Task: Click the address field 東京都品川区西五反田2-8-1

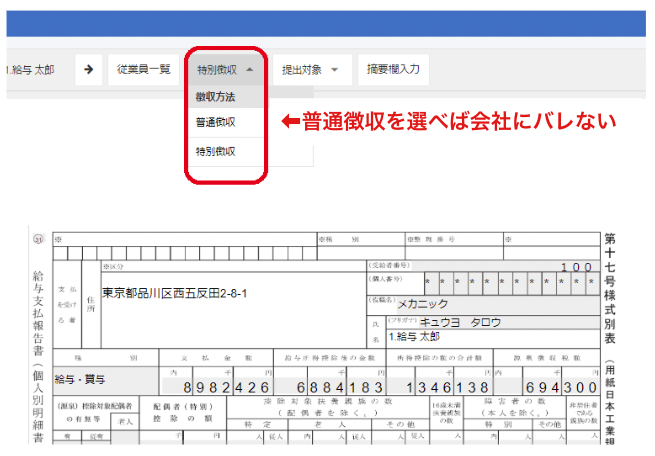Action: (x=175, y=294)
